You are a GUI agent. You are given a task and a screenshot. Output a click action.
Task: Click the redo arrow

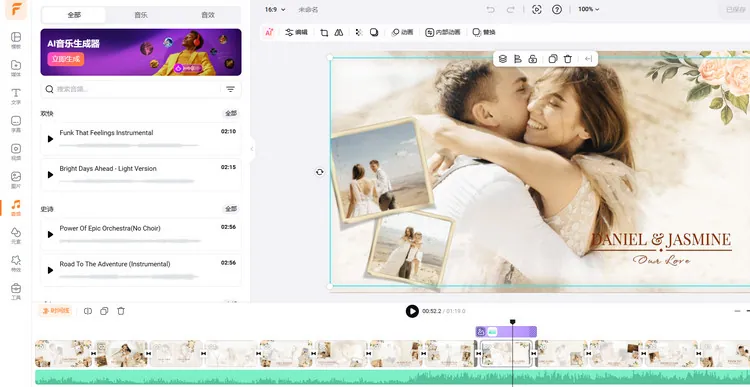pyautogui.click(x=510, y=10)
